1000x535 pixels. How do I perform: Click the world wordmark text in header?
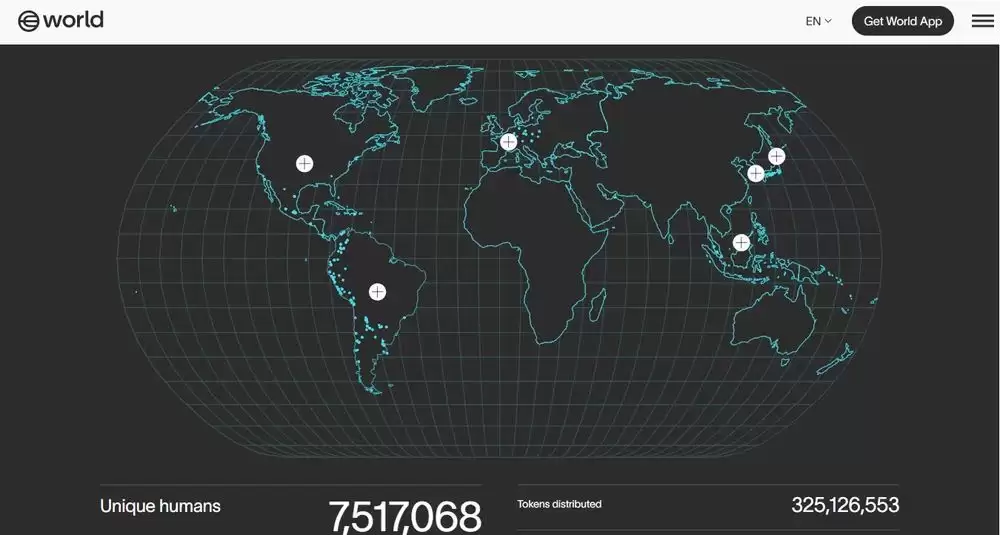pos(73,21)
